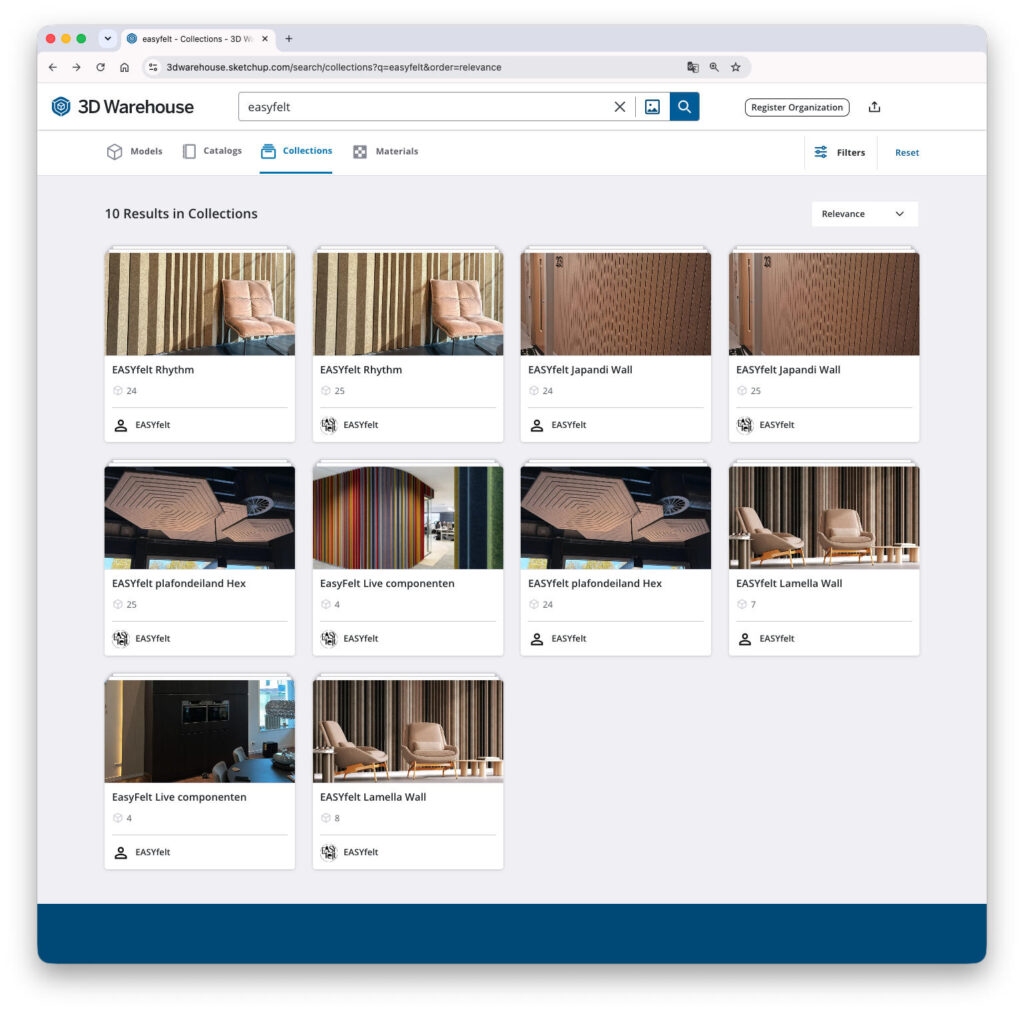Click EASYfelt avatar on Lamella Wall 8 card

tap(328, 852)
